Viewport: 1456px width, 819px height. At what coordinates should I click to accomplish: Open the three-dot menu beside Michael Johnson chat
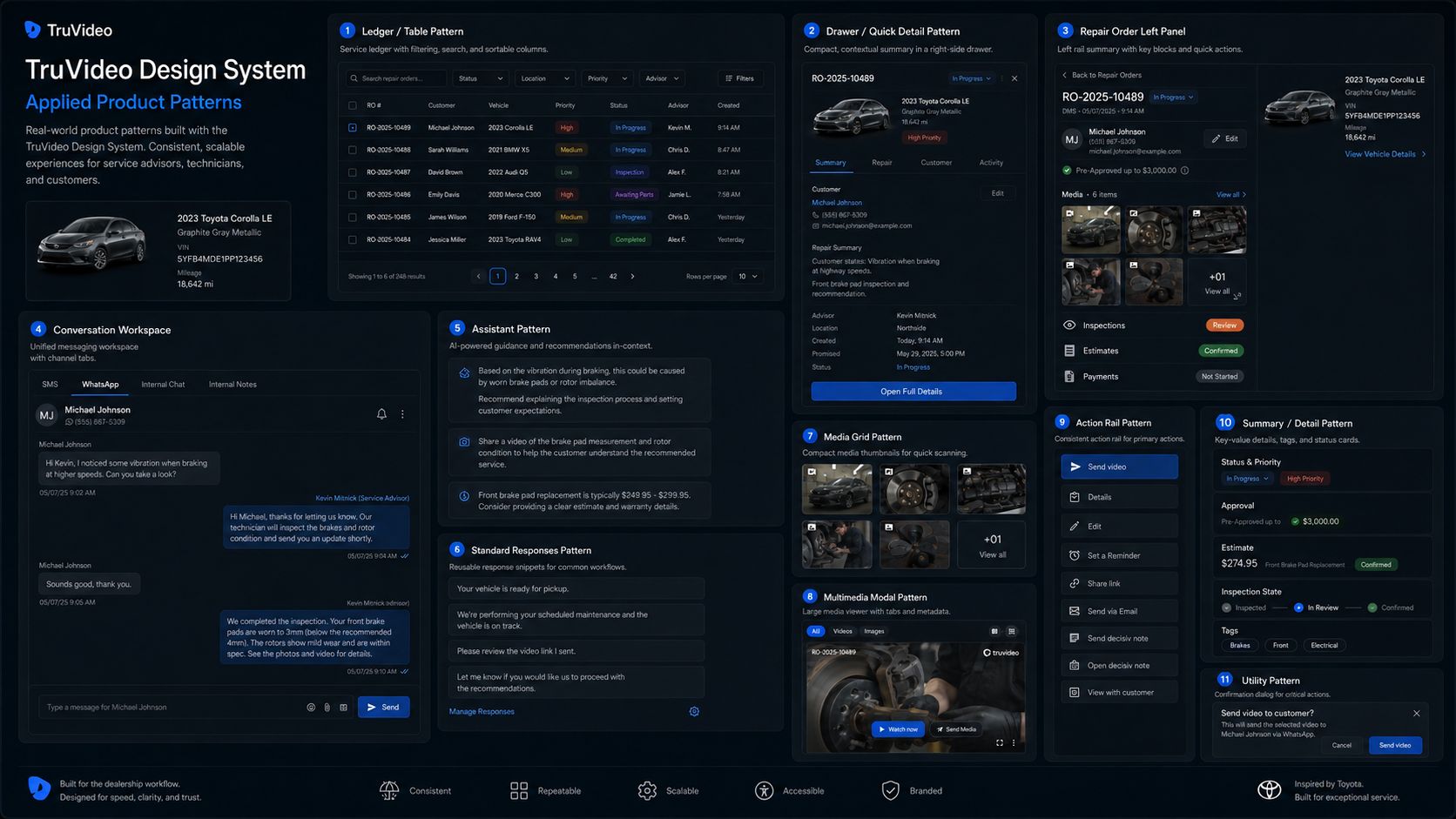click(x=402, y=414)
